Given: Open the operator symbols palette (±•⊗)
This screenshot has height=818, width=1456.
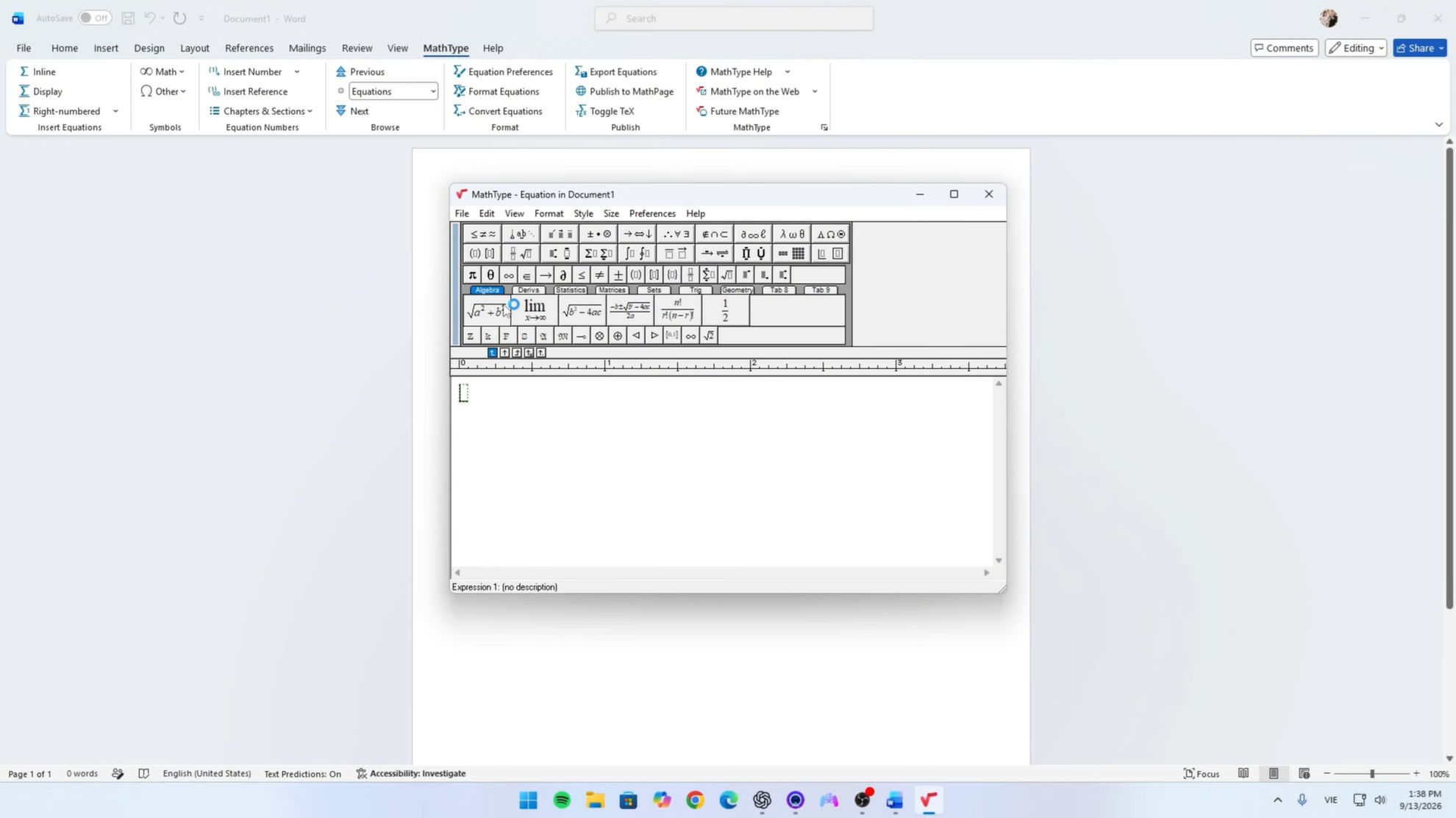Looking at the screenshot, I should [599, 234].
